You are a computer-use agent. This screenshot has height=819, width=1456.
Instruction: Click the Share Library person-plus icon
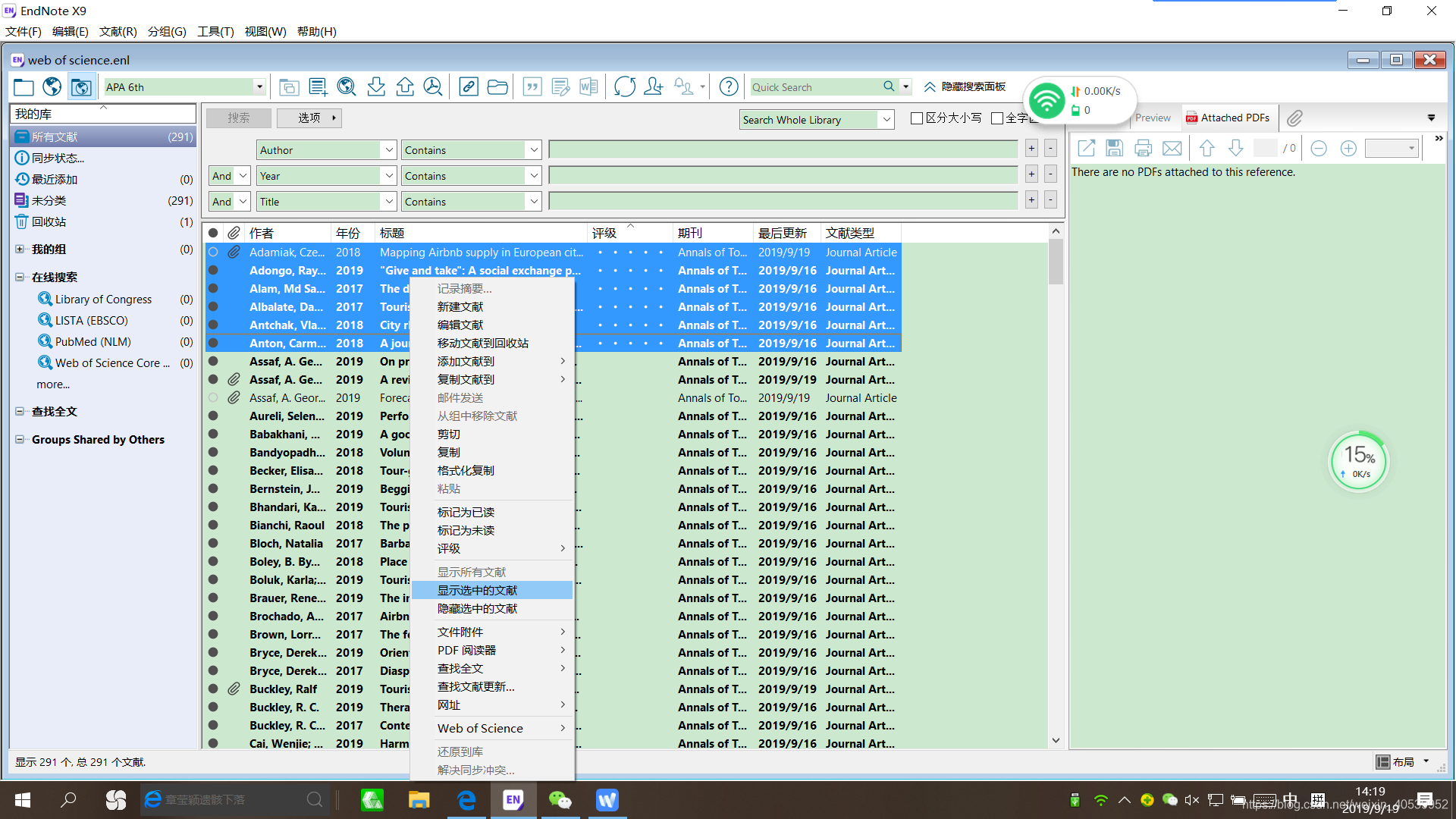pyautogui.click(x=653, y=87)
